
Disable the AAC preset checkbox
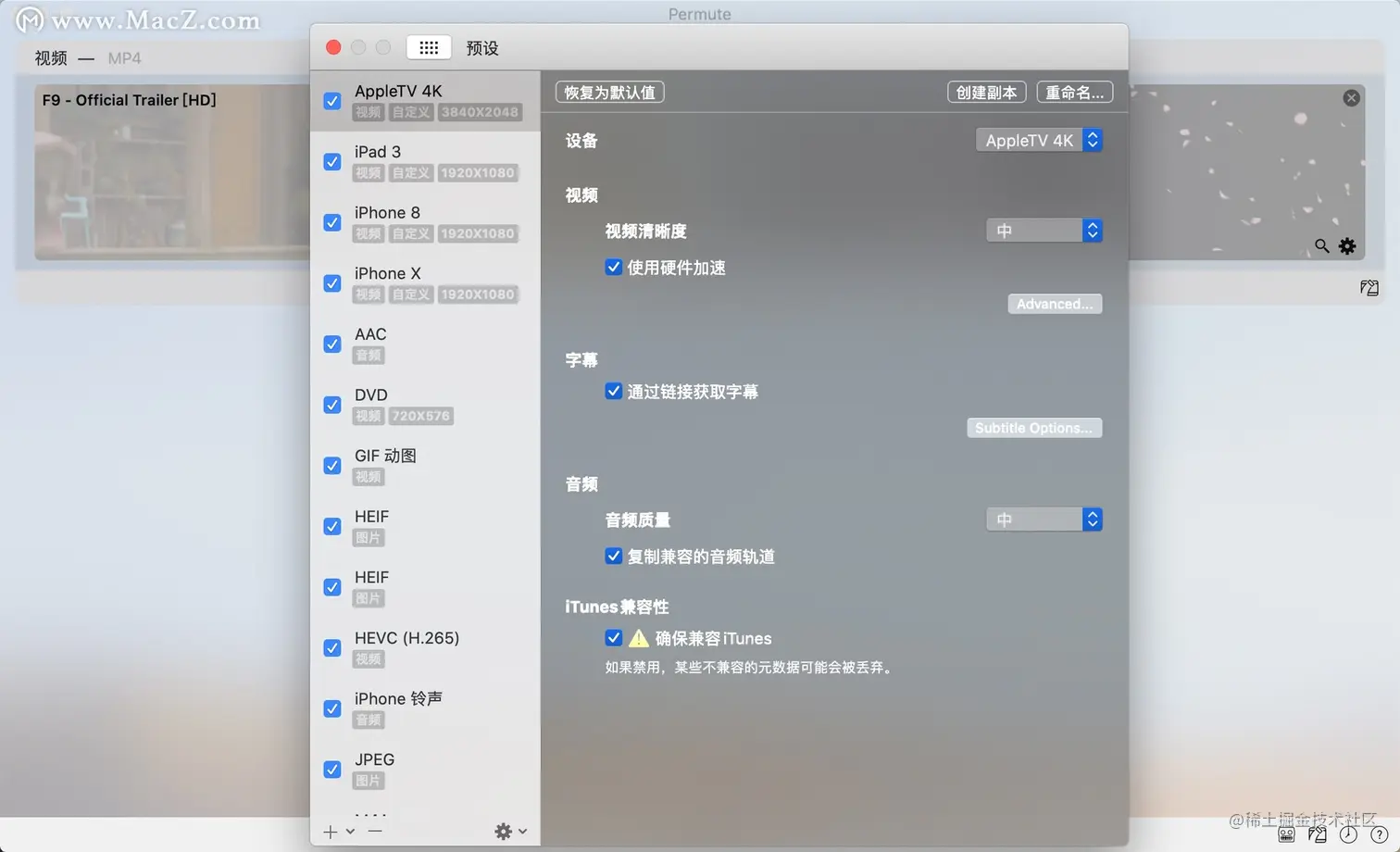[x=332, y=344]
